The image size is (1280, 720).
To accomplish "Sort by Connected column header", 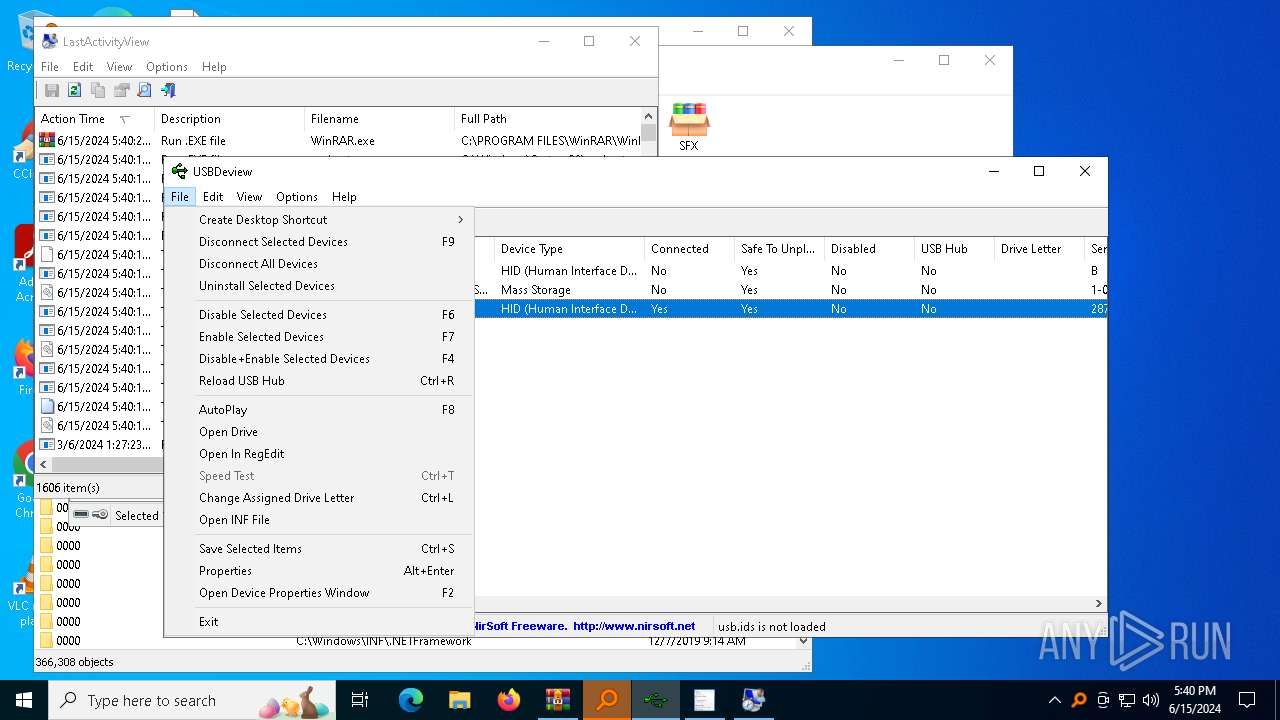I will pyautogui.click(x=689, y=249).
